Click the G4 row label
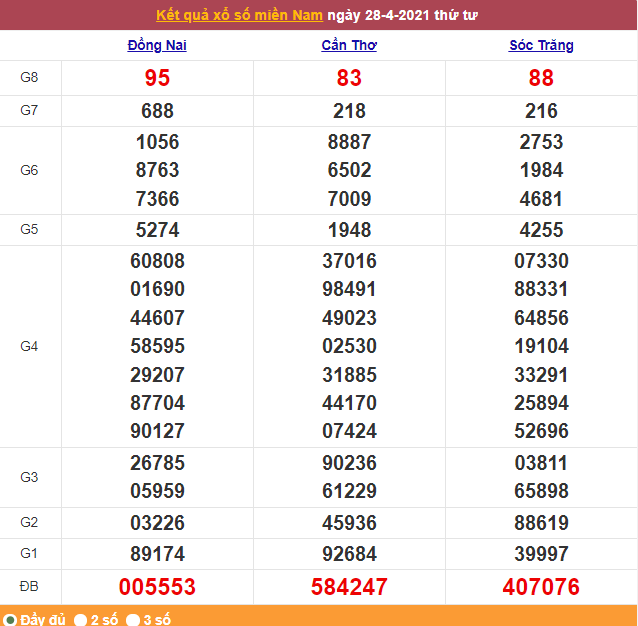 pos(30,346)
